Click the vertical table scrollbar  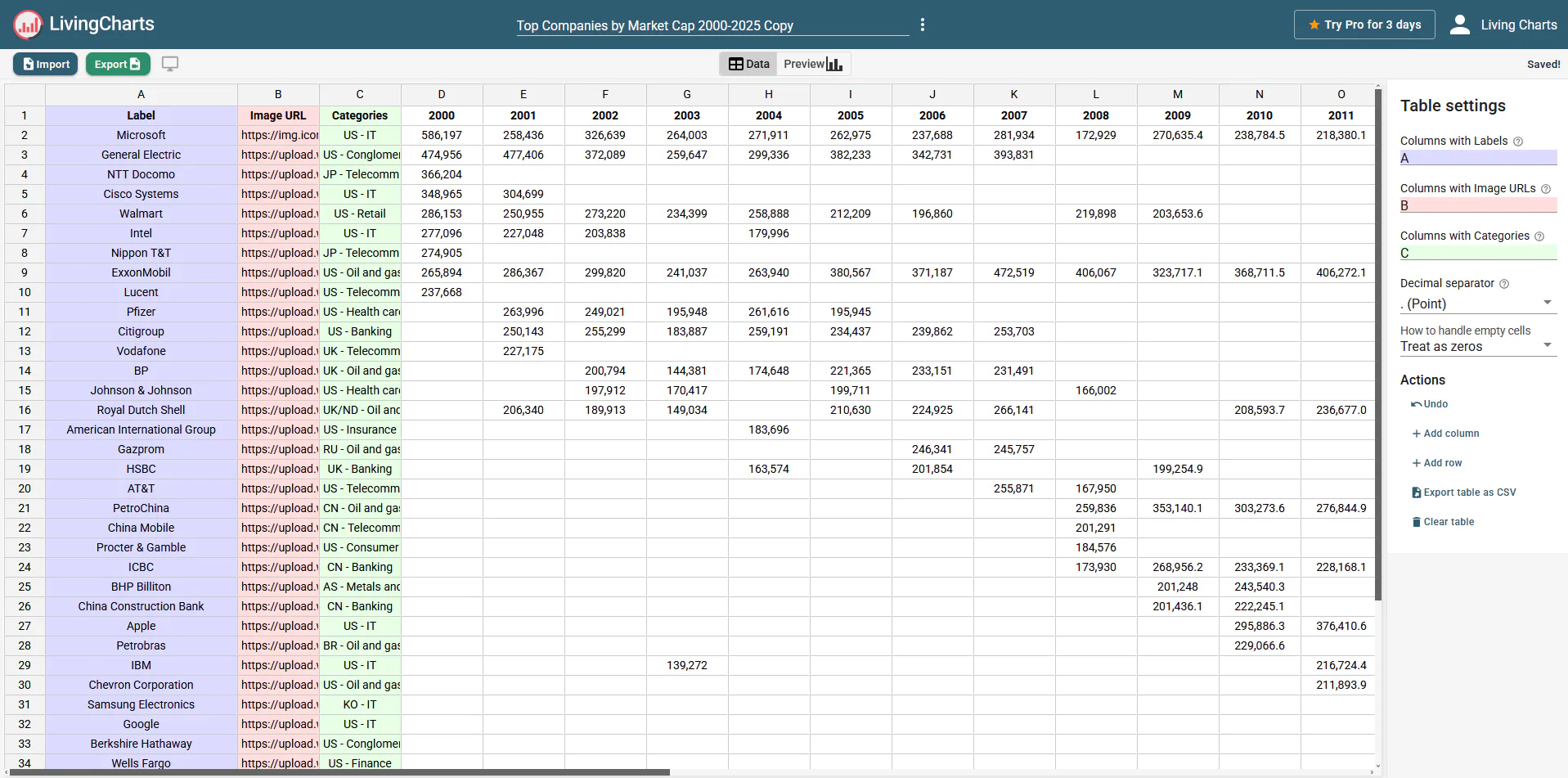[x=1378, y=344]
